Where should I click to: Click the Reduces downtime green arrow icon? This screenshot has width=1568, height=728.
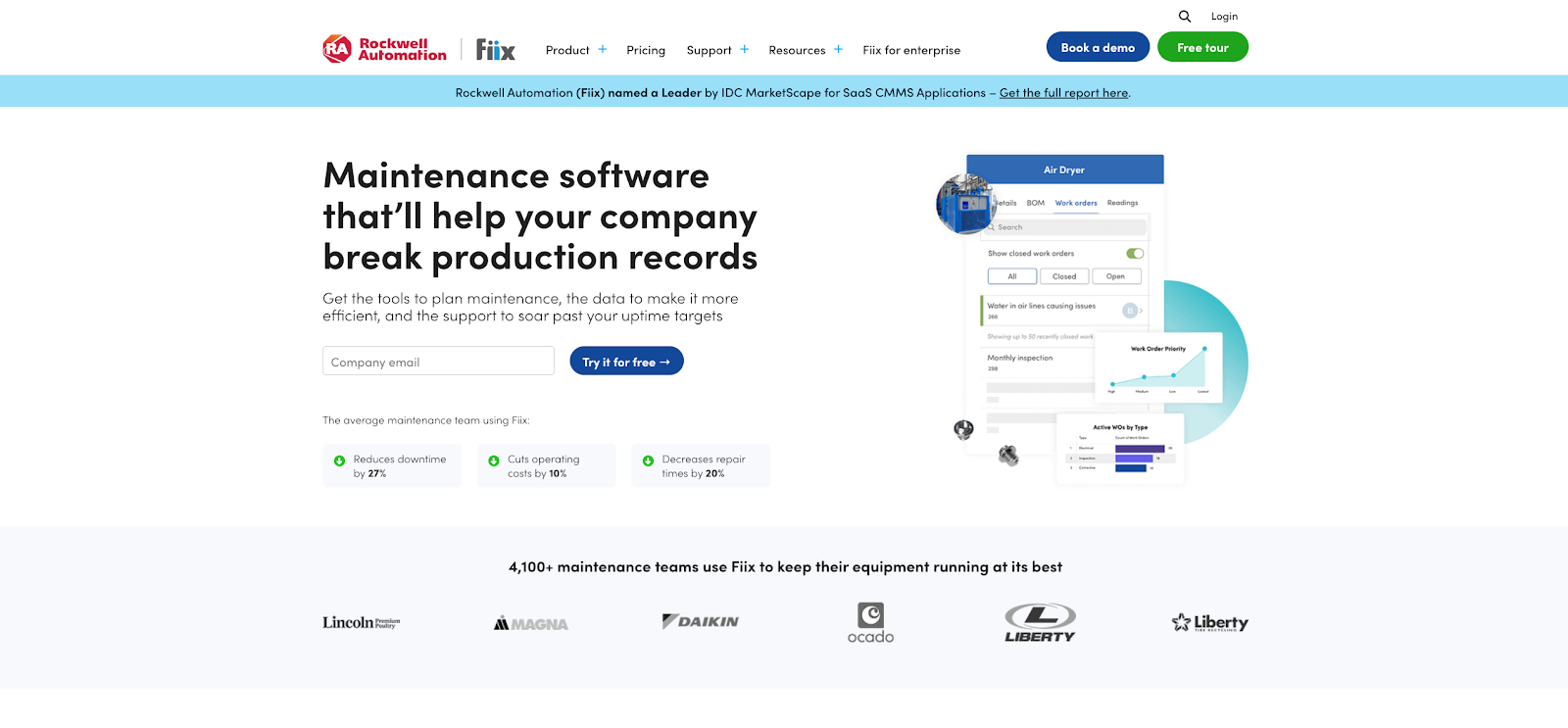339,461
